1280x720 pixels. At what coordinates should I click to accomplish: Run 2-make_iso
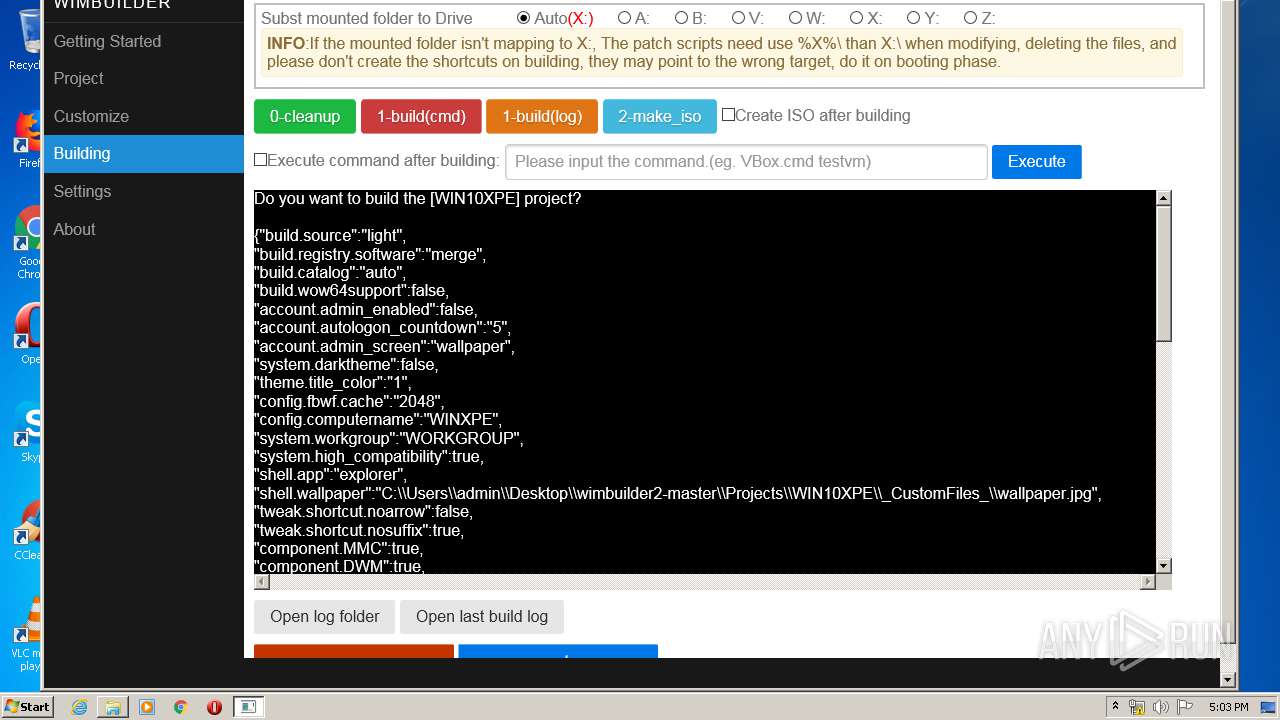660,116
